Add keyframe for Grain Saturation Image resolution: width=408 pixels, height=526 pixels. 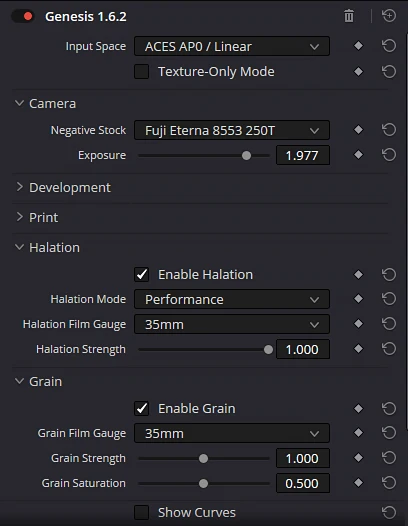(358, 483)
